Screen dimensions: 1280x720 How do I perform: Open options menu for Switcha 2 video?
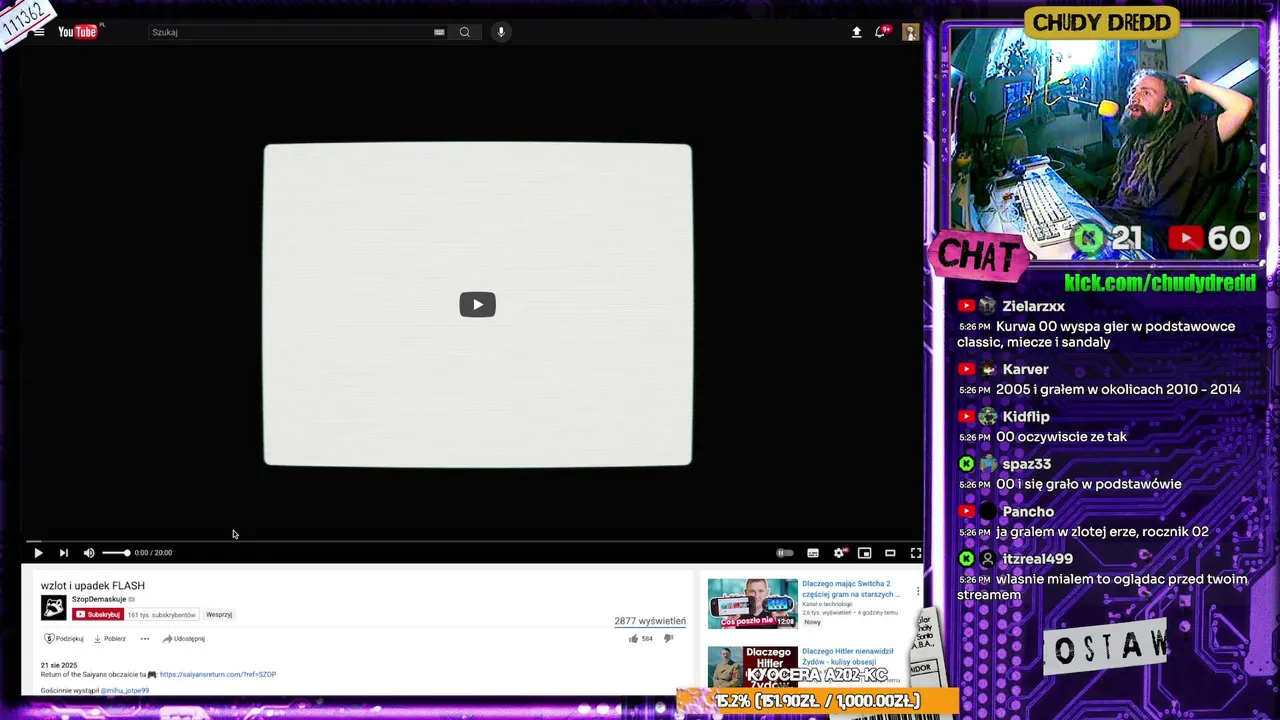(917, 590)
